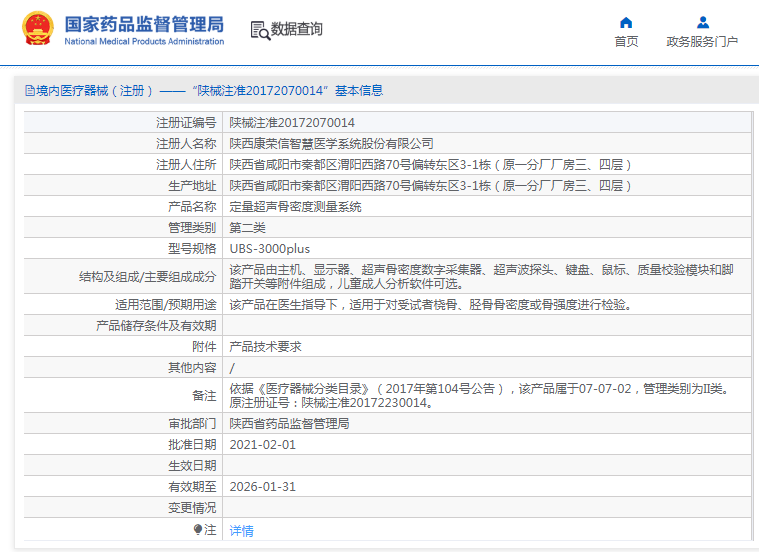Image resolution: width=759 pixels, height=552 pixels.
Task: Click the 备注 label
Action: click(x=204, y=396)
